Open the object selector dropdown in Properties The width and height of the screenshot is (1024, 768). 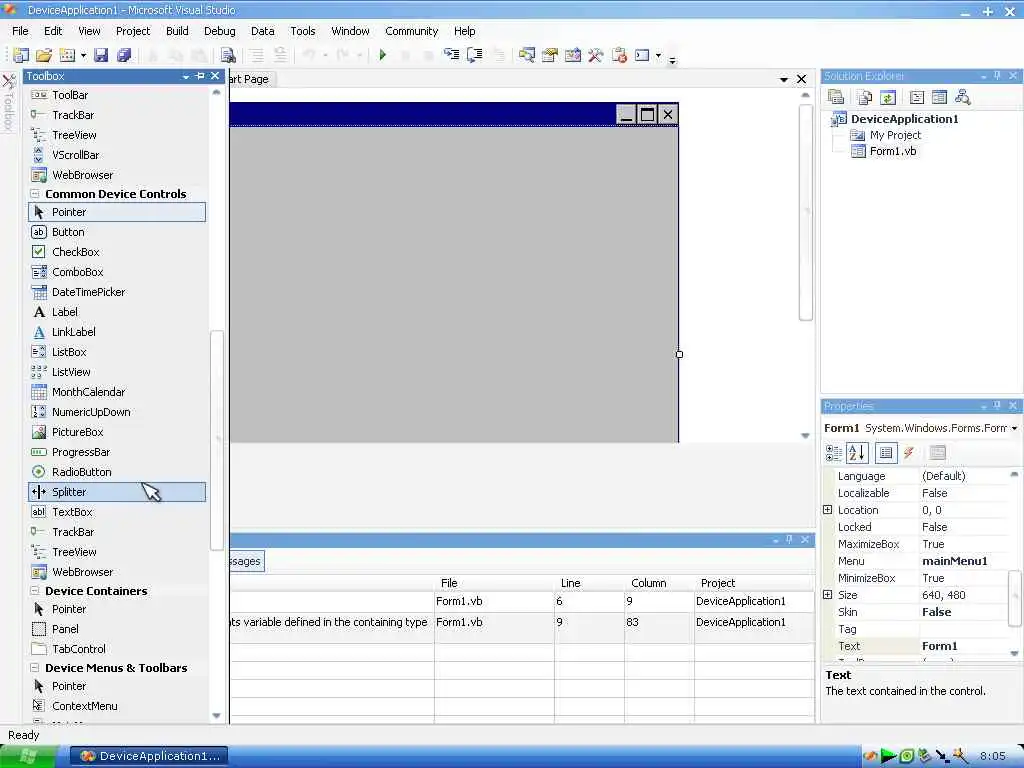click(x=1014, y=428)
